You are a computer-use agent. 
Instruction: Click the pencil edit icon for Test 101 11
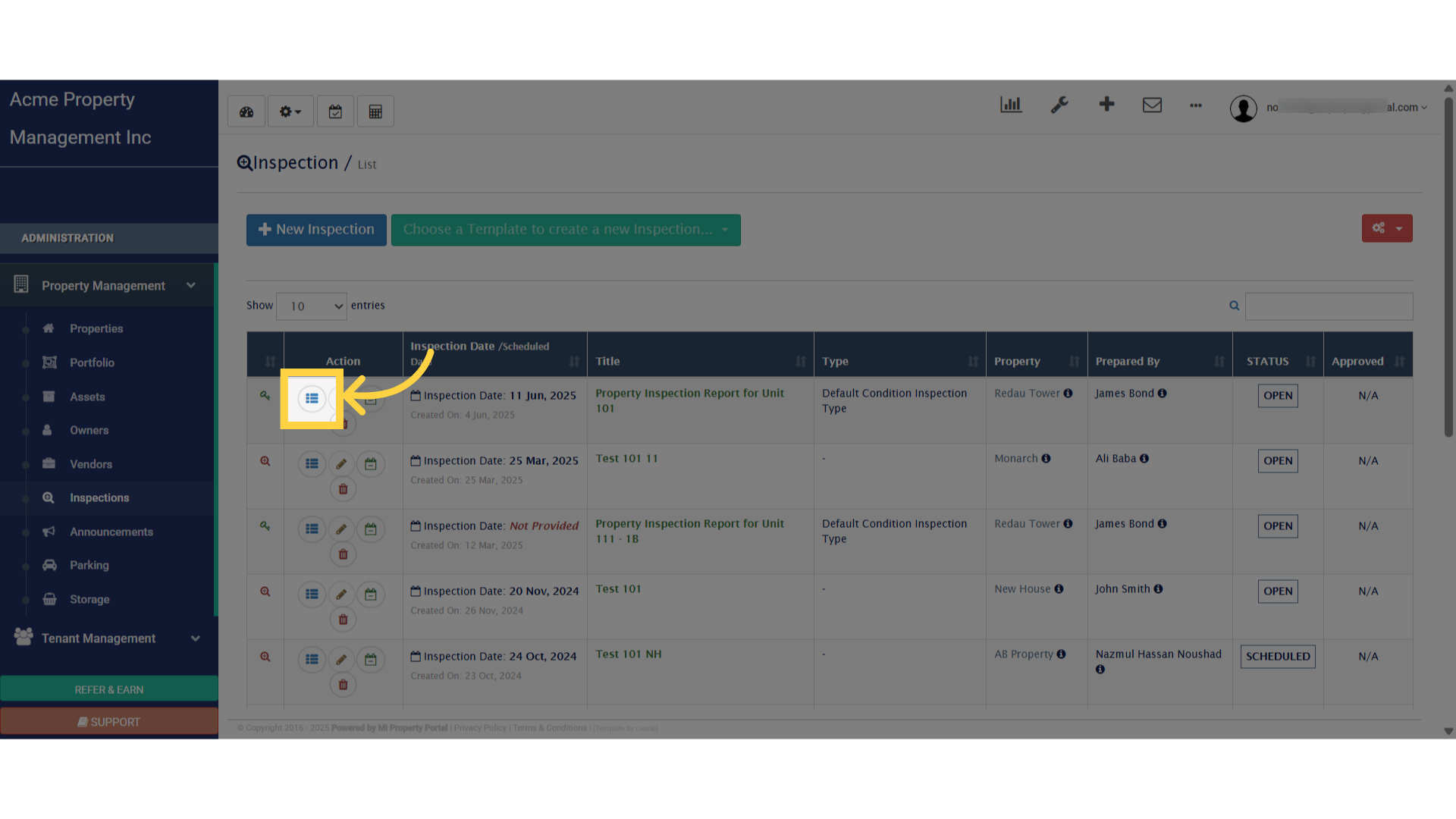341,464
